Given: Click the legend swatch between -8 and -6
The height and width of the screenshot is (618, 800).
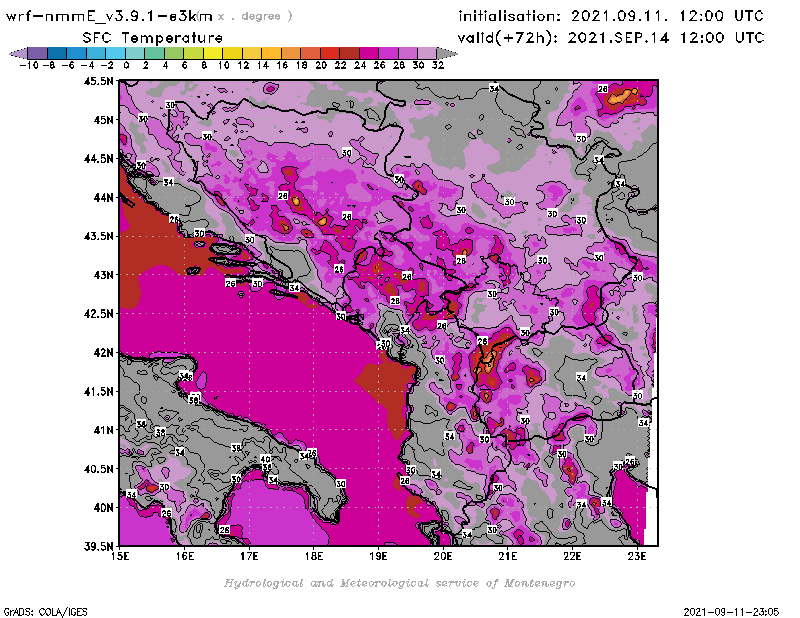Looking at the screenshot, I should tap(57, 53).
